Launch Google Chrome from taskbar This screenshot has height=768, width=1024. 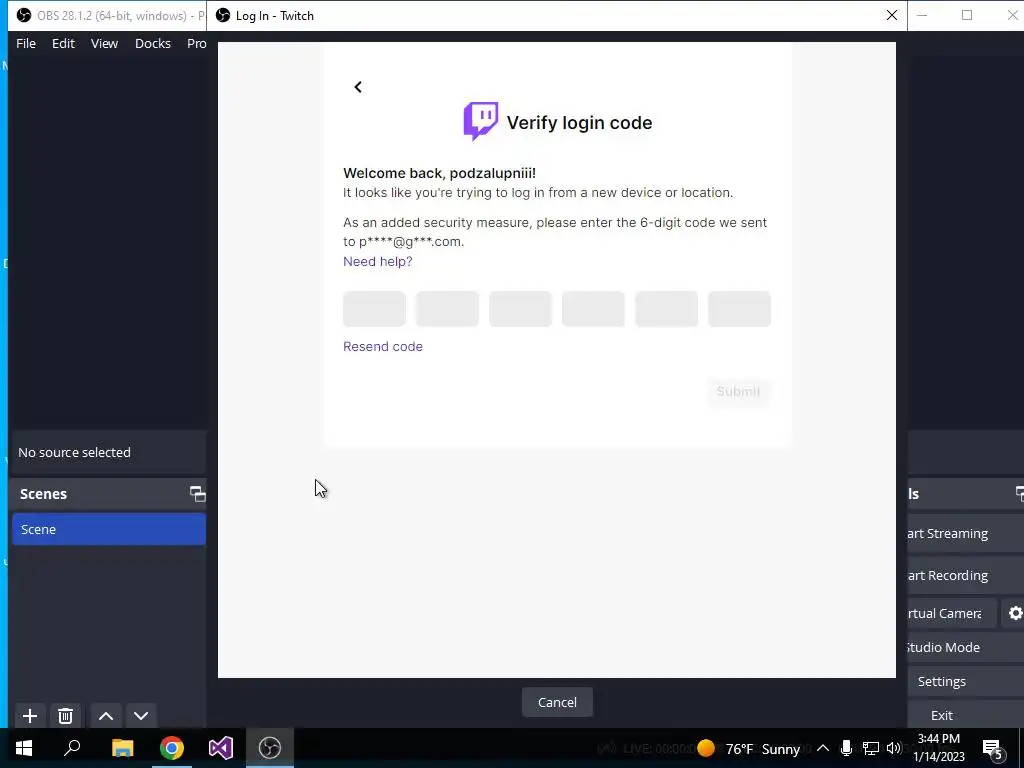[x=172, y=748]
